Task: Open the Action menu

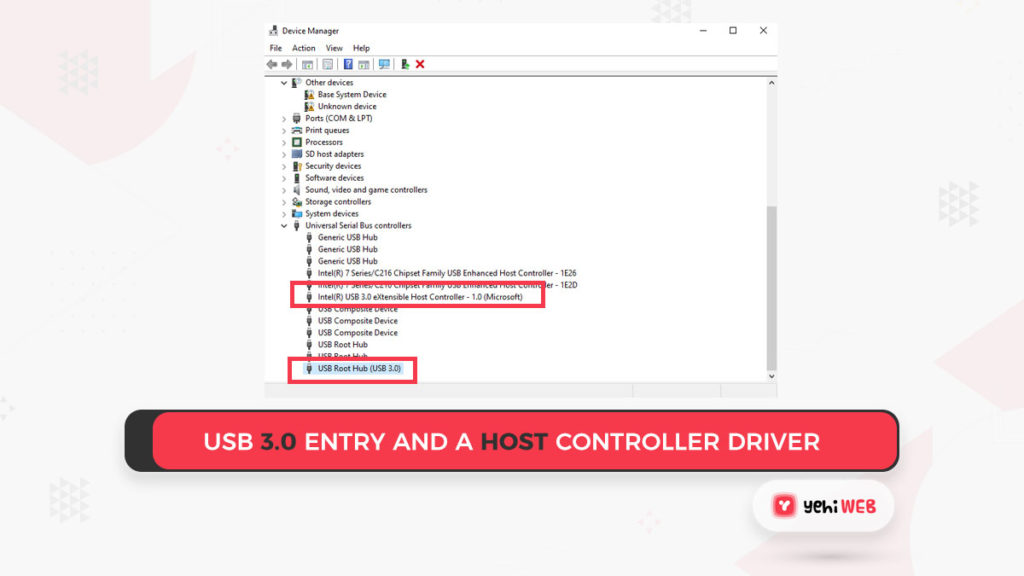Action: tap(304, 48)
